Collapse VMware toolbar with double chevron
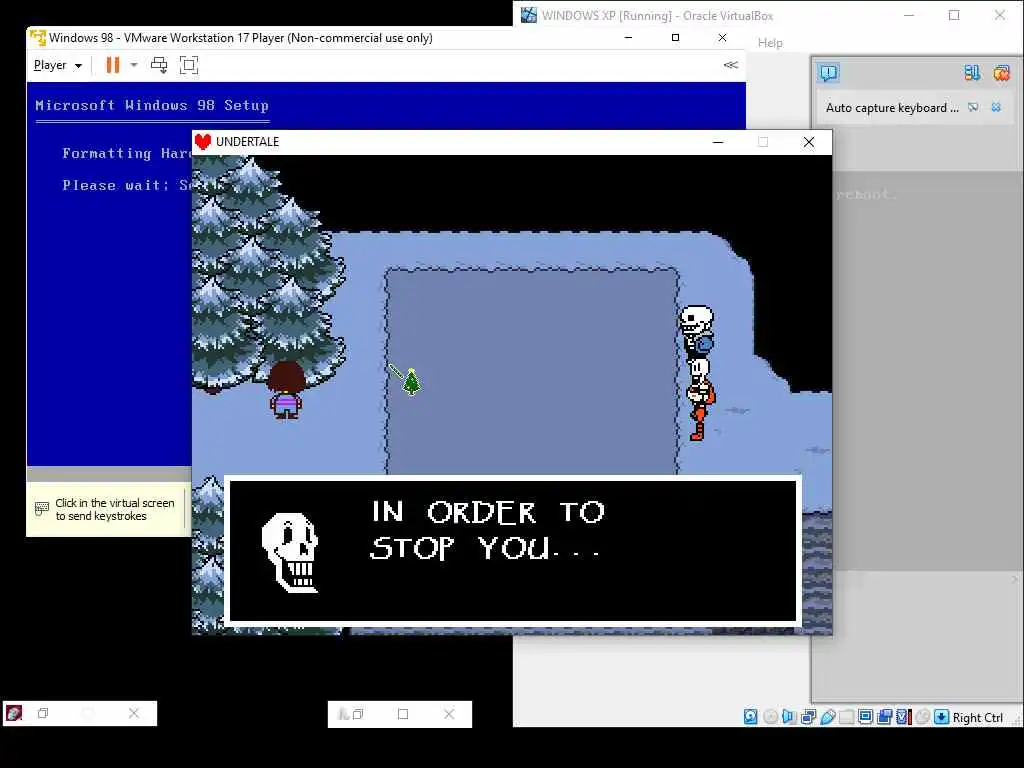The image size is (1024, 768). pos(731,65)
